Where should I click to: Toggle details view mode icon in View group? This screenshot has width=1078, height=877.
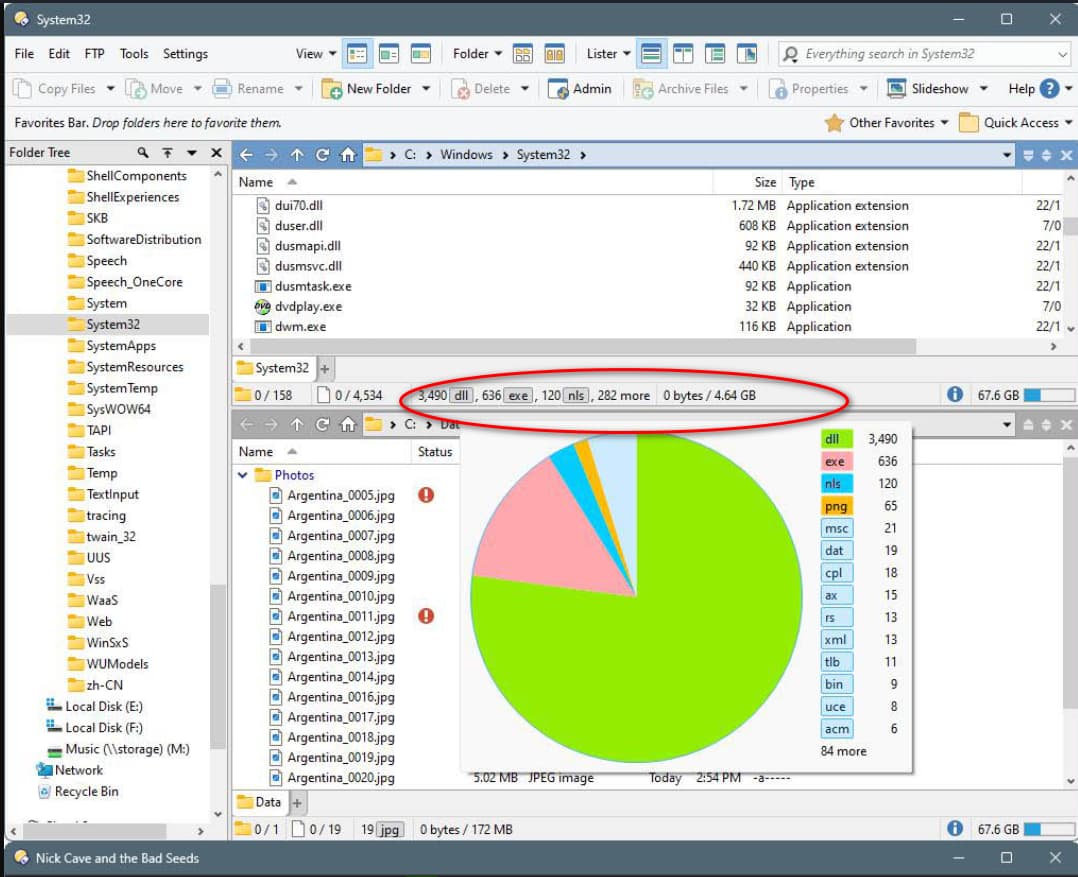point(358,54)
